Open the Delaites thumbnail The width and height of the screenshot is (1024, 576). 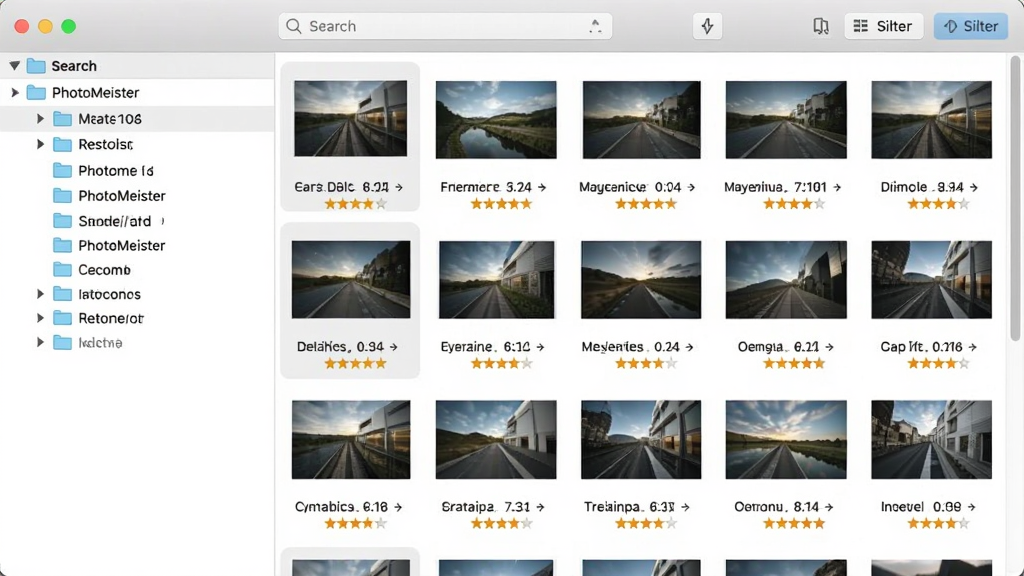point(351,280)
